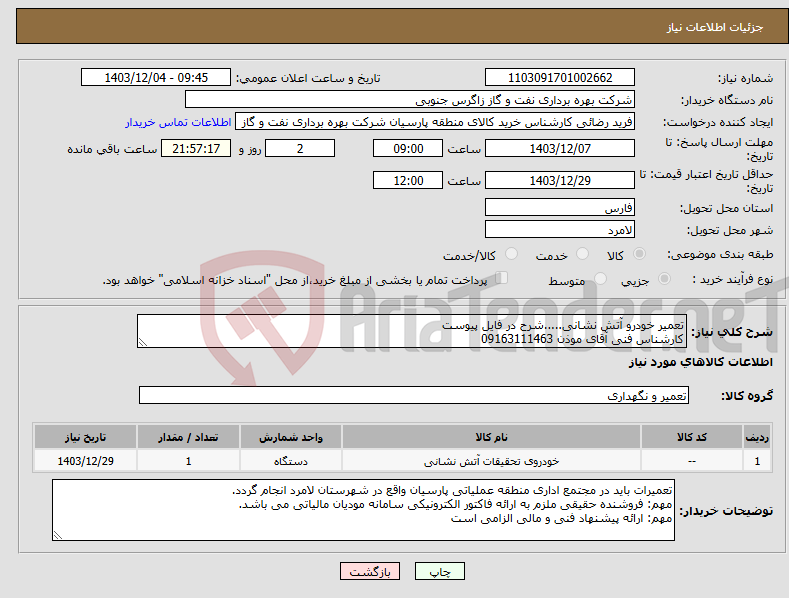Click the request creator field فرید رضائی
The height and width of the screenshot is (598, 789).
(x=435, y=122)
